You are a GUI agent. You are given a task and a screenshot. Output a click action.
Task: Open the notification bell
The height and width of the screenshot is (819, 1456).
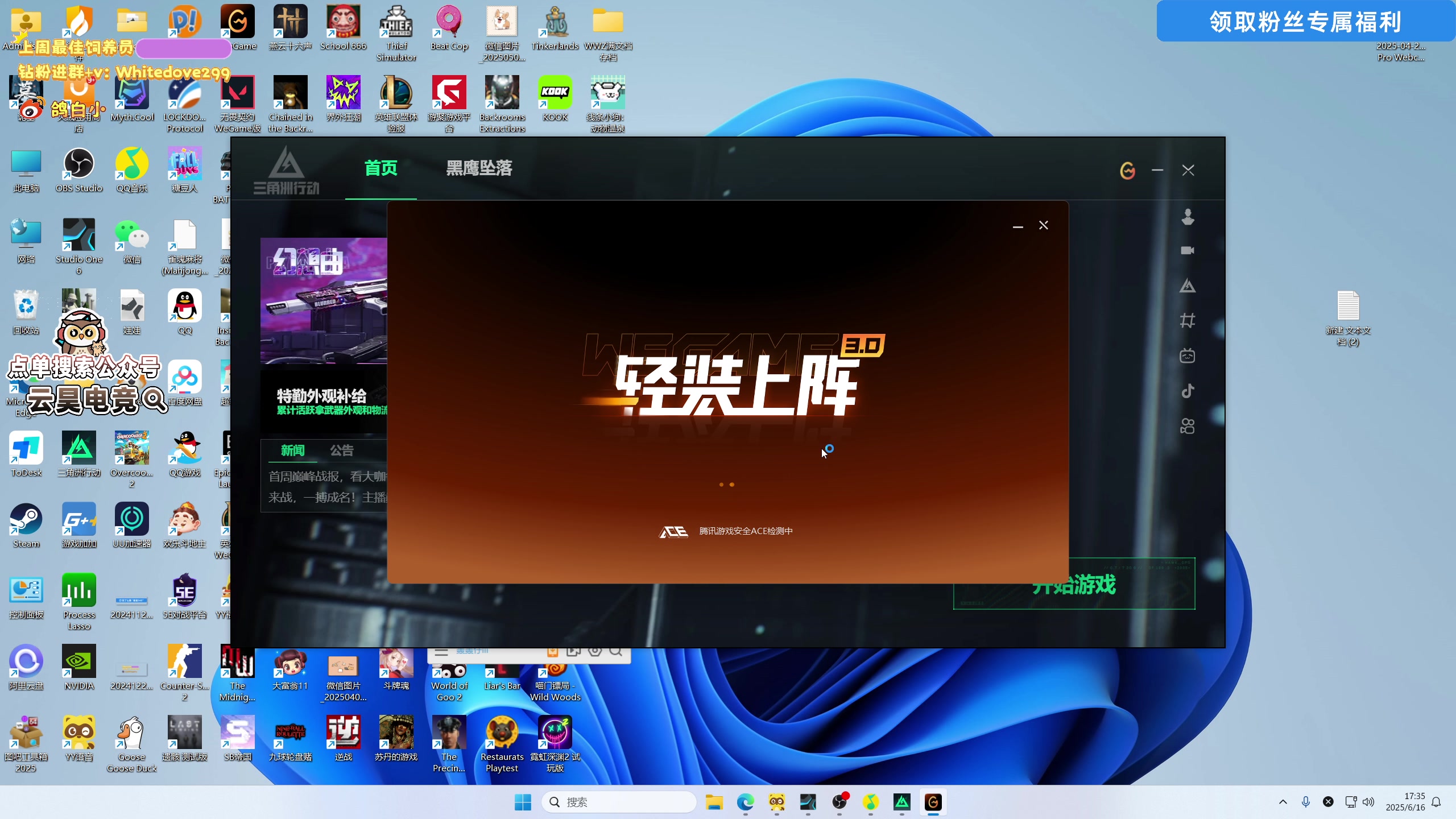(1436, 802)
